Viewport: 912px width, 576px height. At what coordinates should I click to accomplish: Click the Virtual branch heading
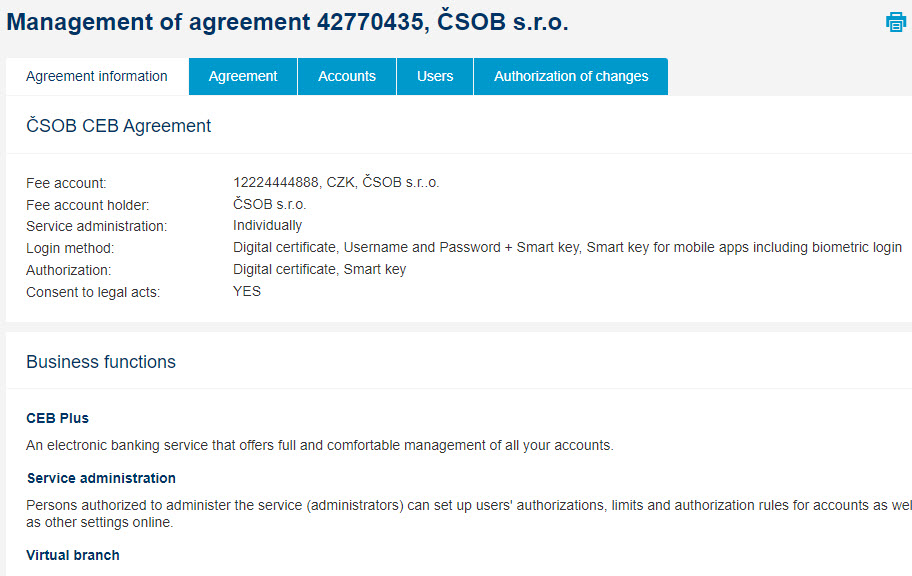click(73, 555)
